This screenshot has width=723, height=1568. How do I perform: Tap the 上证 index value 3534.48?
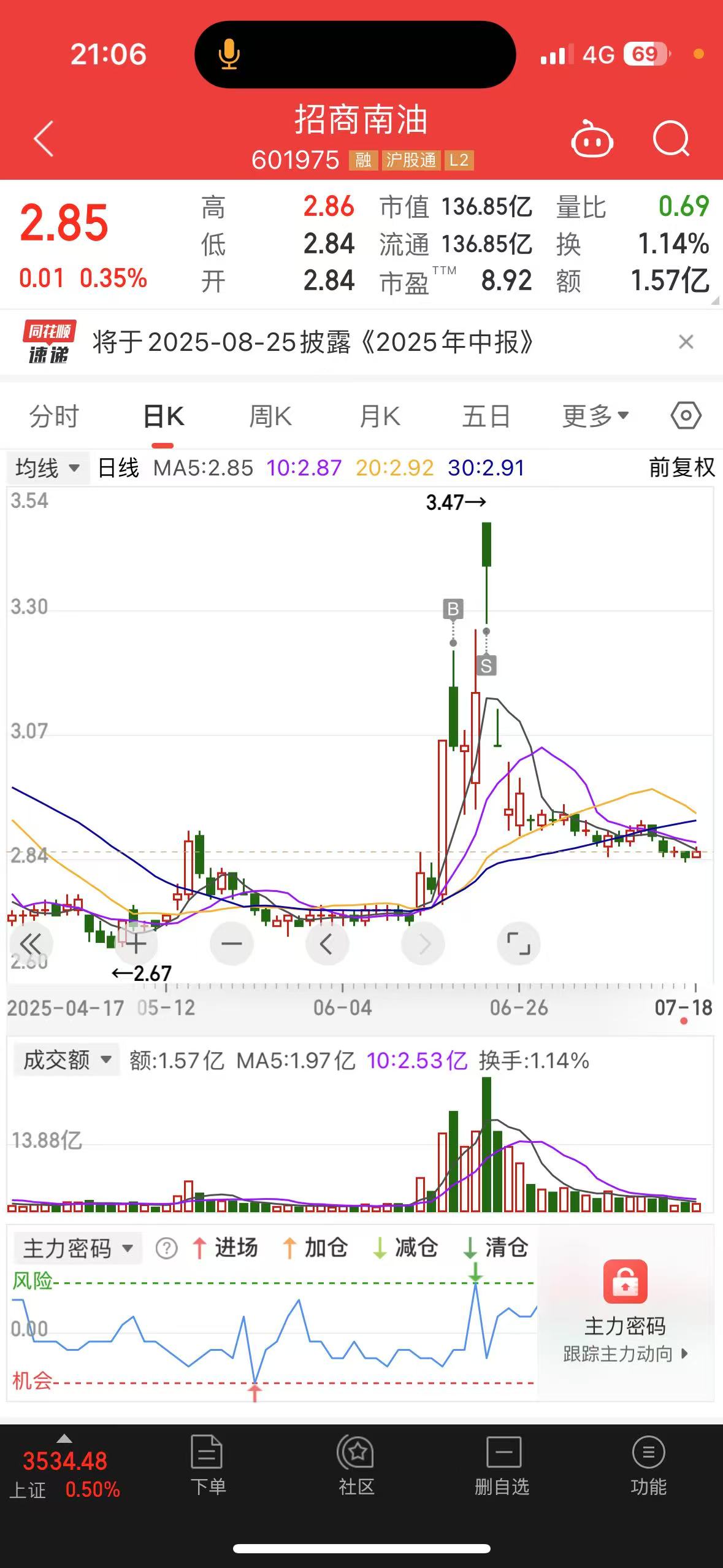65,1461
